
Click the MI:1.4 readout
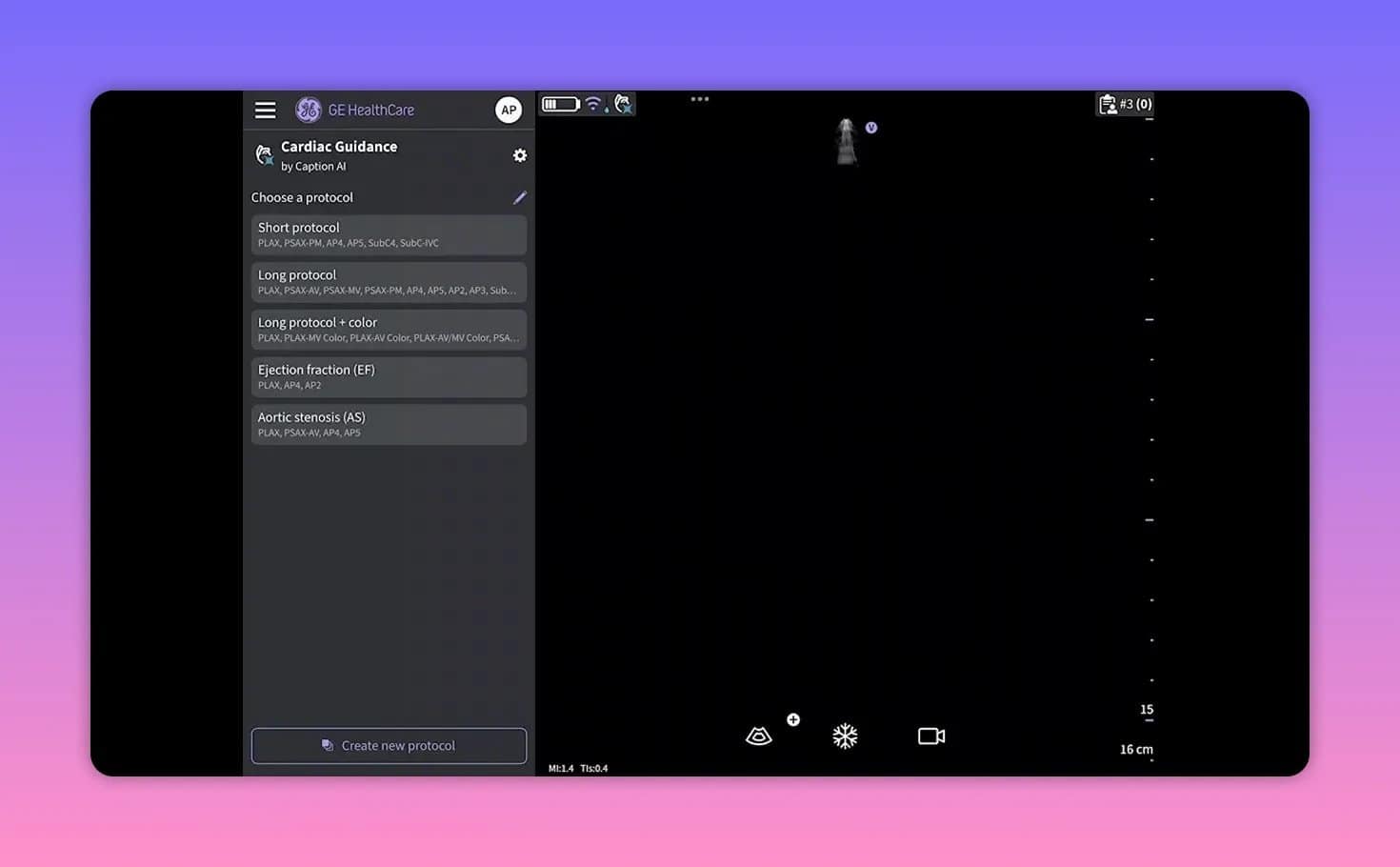coord(561,768)
